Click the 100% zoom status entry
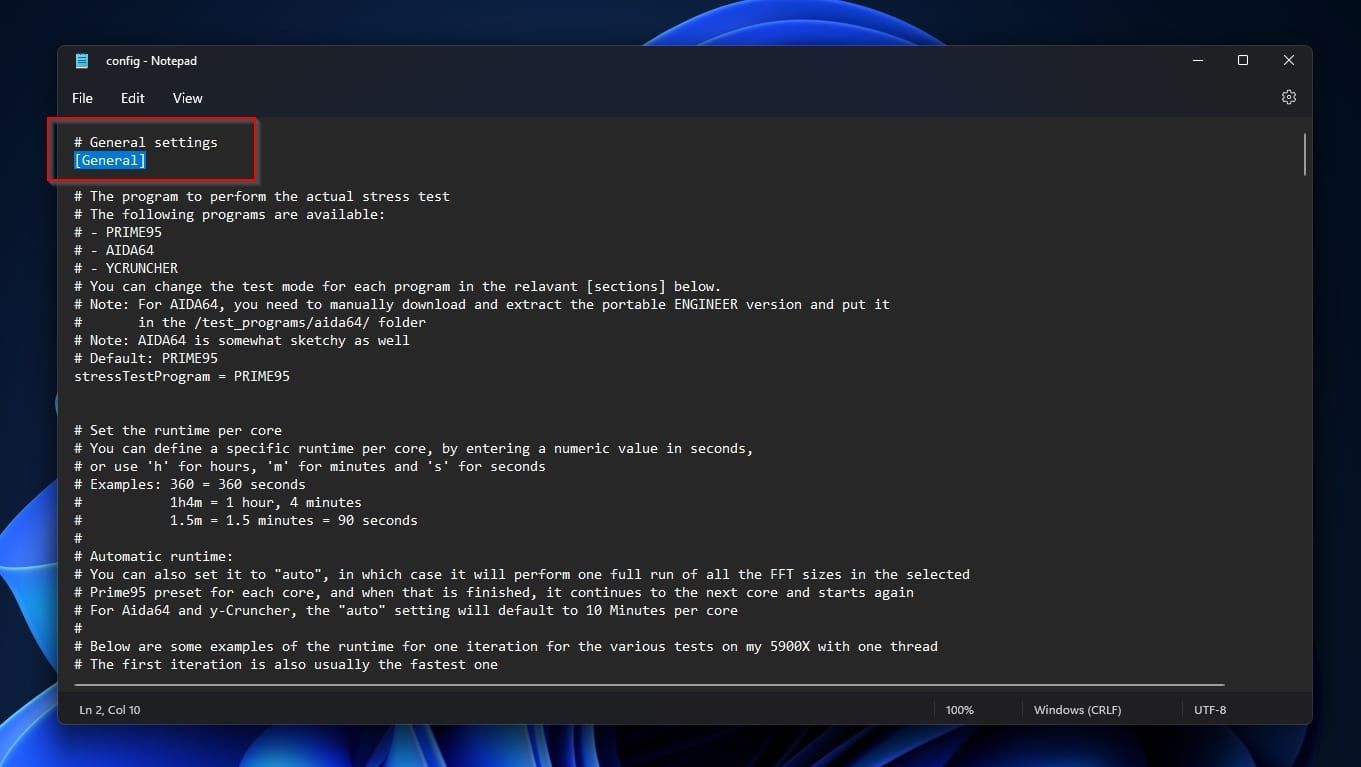Screen dimensions: 1361x767 point(959,710)
